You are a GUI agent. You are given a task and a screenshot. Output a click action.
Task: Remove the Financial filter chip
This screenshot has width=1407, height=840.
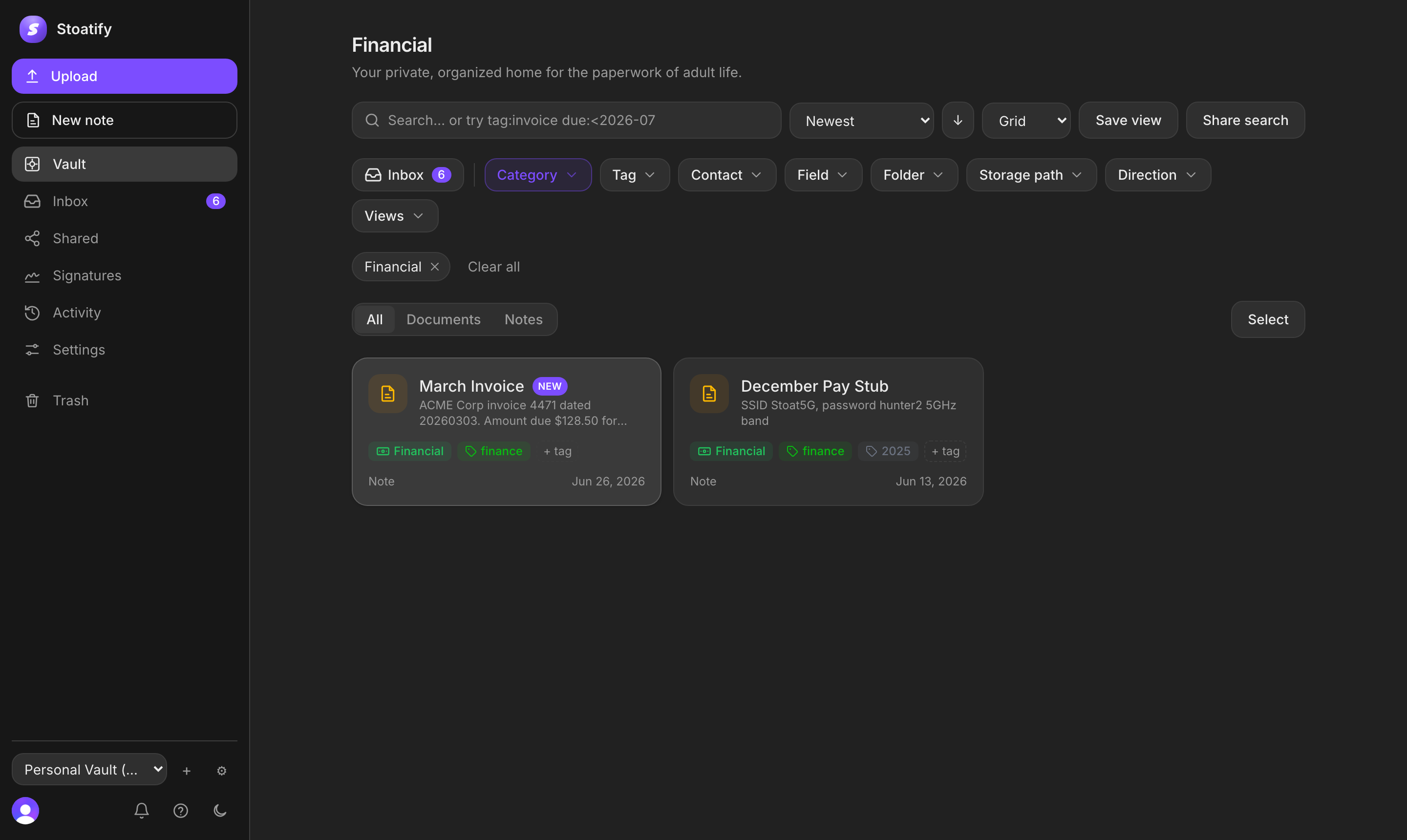435,267
